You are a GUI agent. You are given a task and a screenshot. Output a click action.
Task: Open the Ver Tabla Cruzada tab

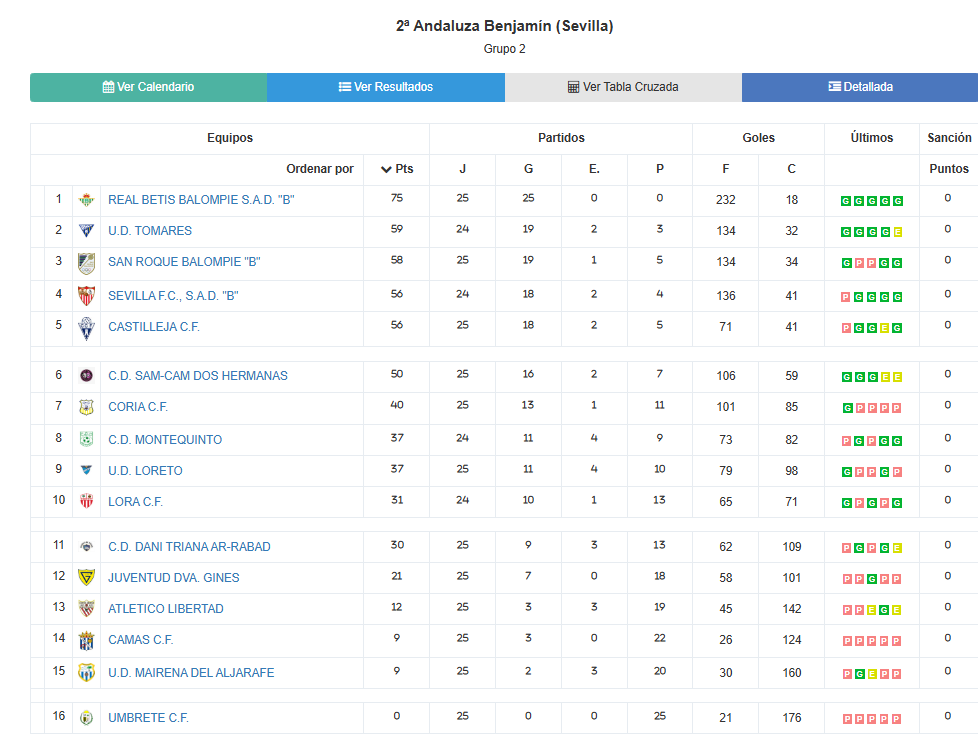pyautogui.click(x=623, y=87)
